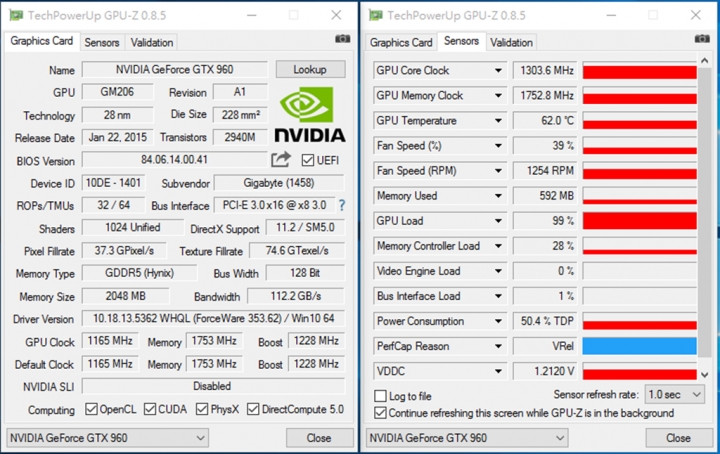Click the Bus Interface question mark icon

click(342, 205)
